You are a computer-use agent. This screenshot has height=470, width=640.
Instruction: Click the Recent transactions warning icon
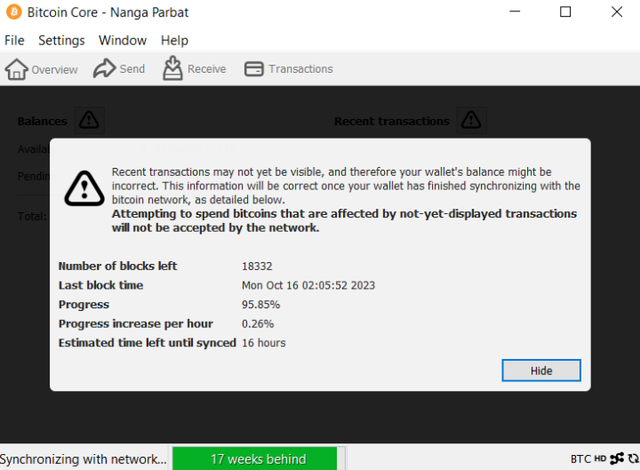tap(471, 120)
